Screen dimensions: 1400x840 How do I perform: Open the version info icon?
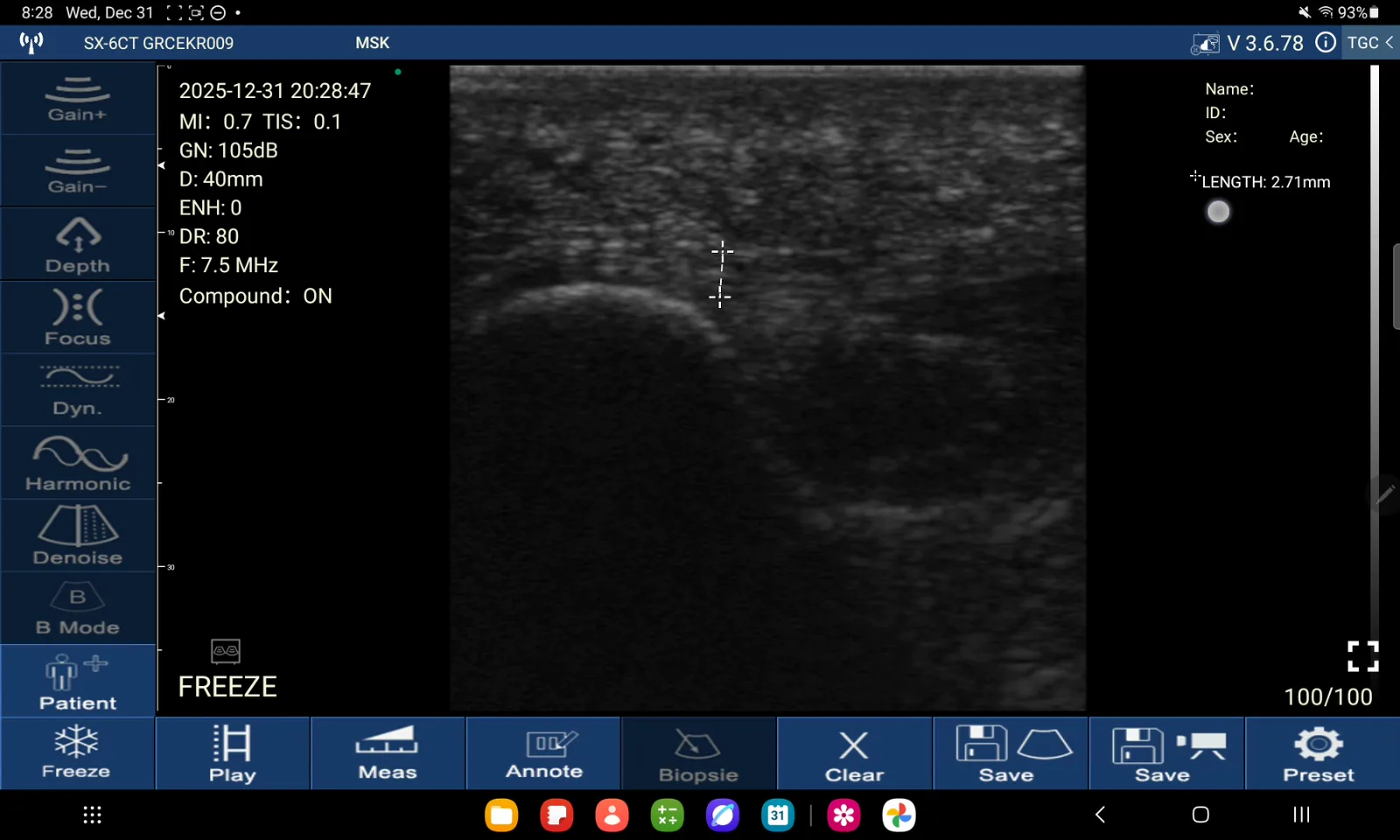(1326, 43)
